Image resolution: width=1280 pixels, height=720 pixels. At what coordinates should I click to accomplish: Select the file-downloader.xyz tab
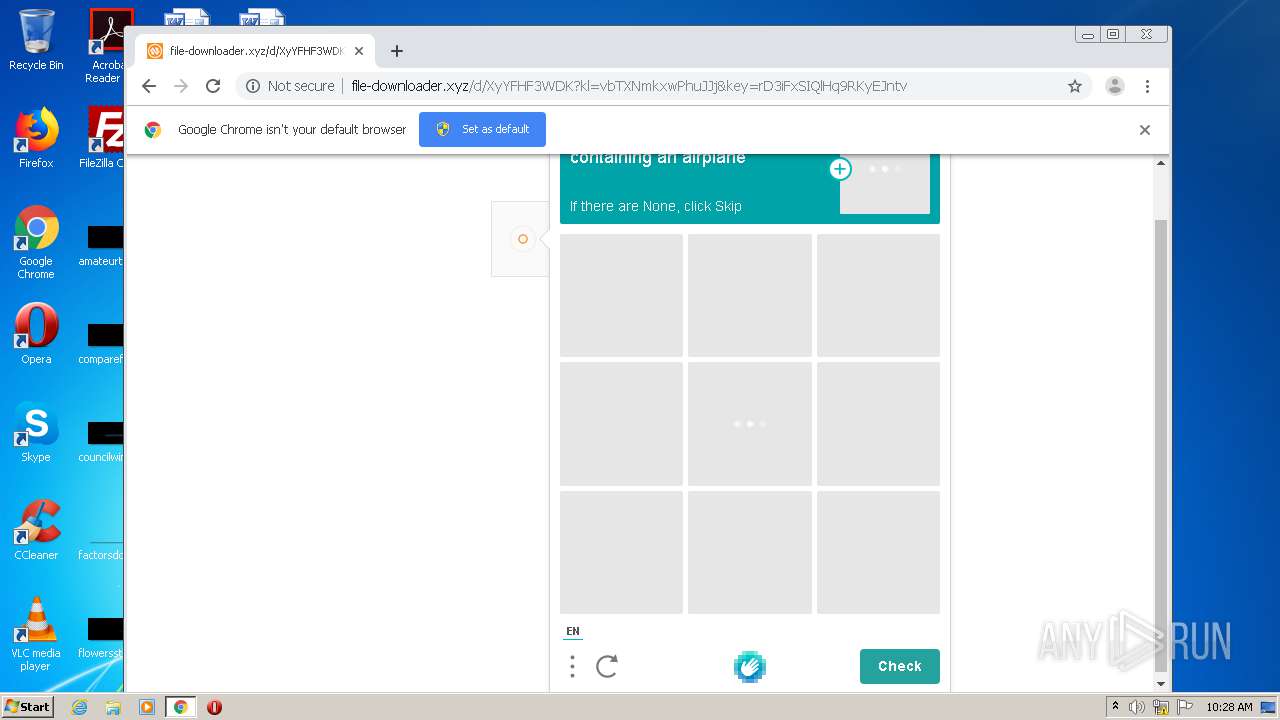255,51
